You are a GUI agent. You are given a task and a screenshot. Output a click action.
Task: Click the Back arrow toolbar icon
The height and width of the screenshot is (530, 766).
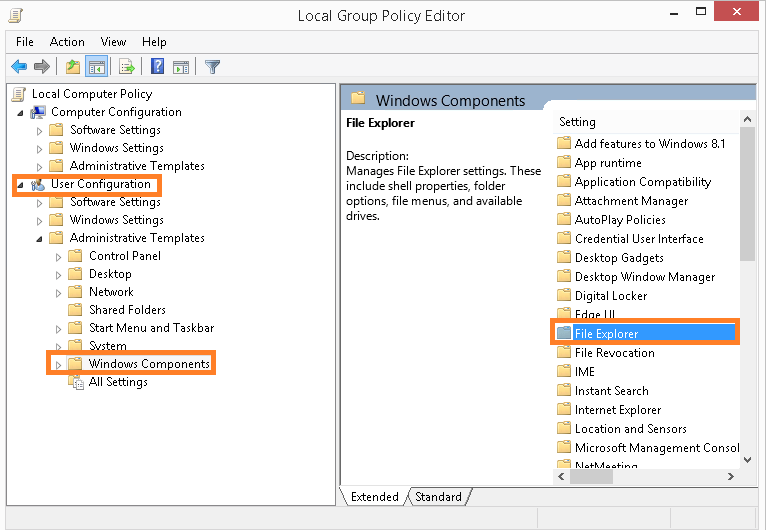(x=19, y=66)
